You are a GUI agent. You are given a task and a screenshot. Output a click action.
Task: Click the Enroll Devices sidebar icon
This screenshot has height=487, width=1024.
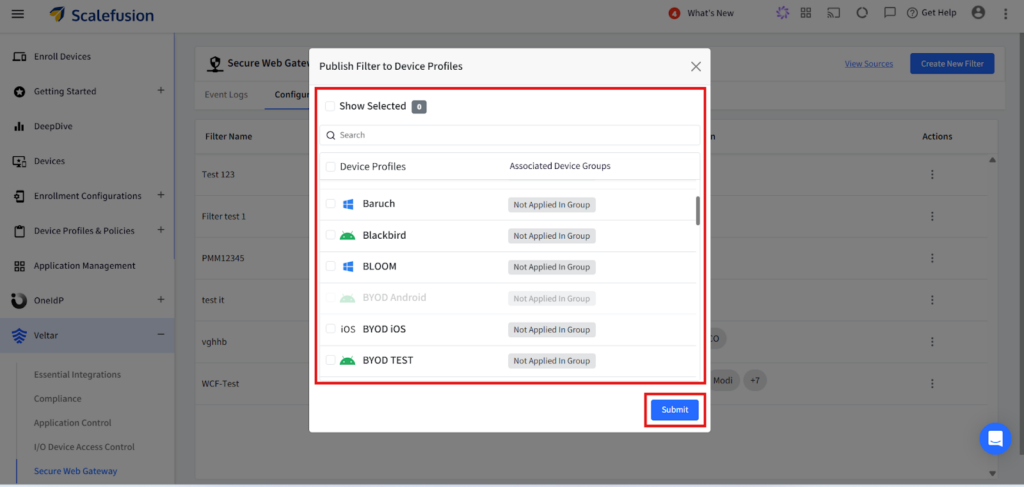[x=20, y=57]
